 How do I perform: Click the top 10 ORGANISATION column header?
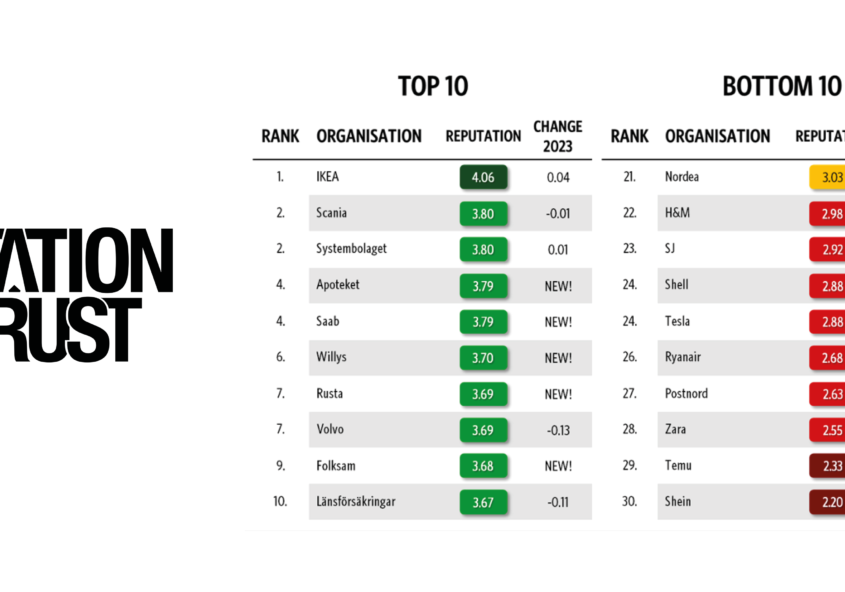369,136
